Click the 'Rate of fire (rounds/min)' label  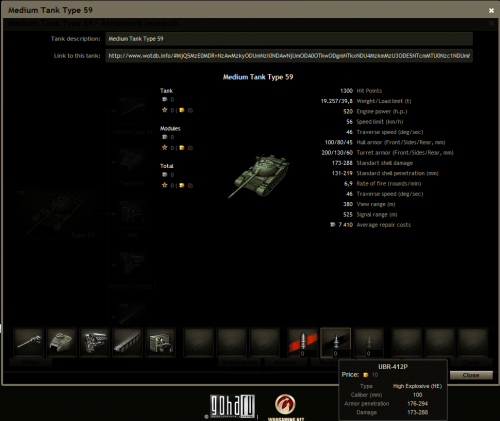click(389, 184)
